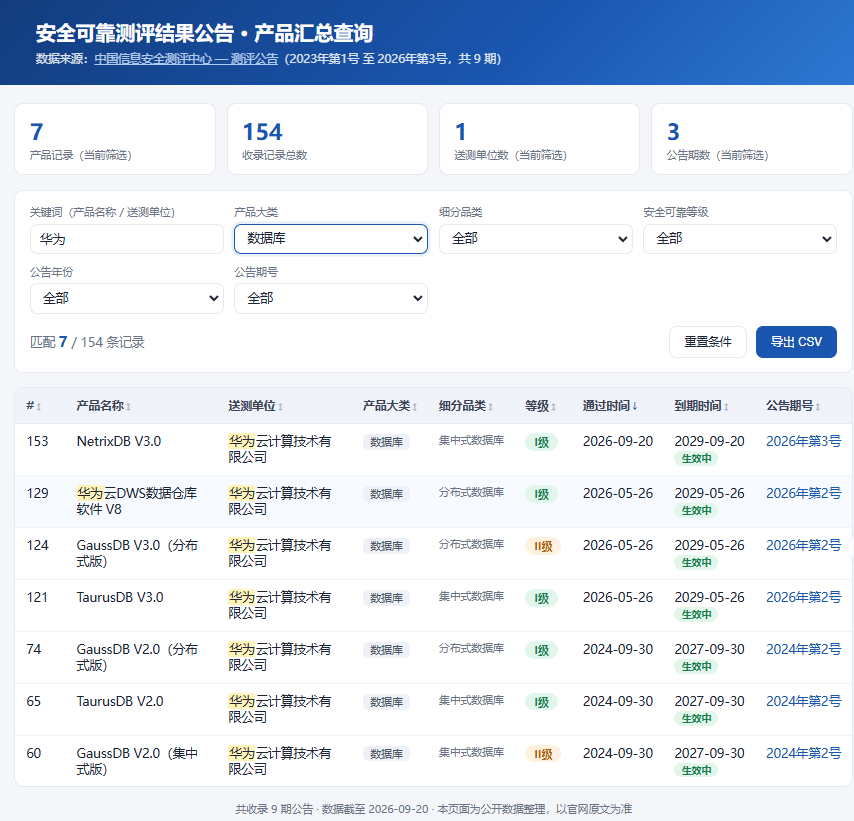
Task: Sort by 等级 column header
Action: tap(540, 406)
